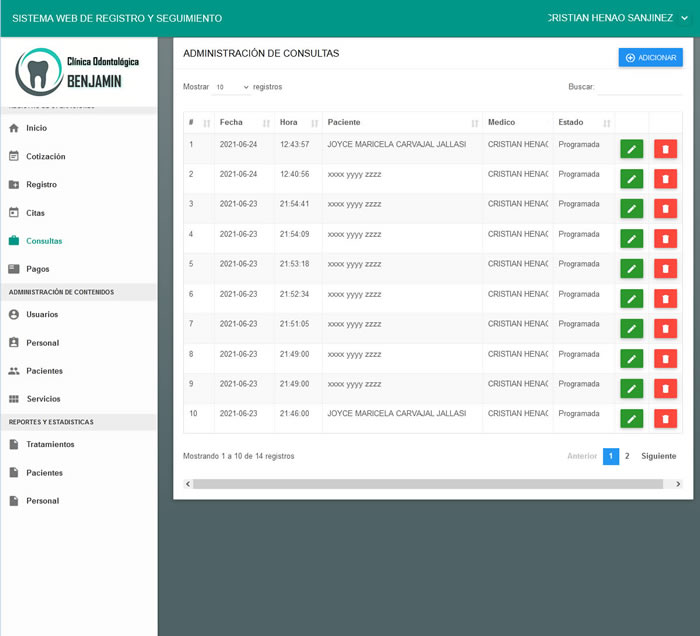700x636 pixels.
Task: Open the Registro menu item
Action: click(x=42, y=184)
